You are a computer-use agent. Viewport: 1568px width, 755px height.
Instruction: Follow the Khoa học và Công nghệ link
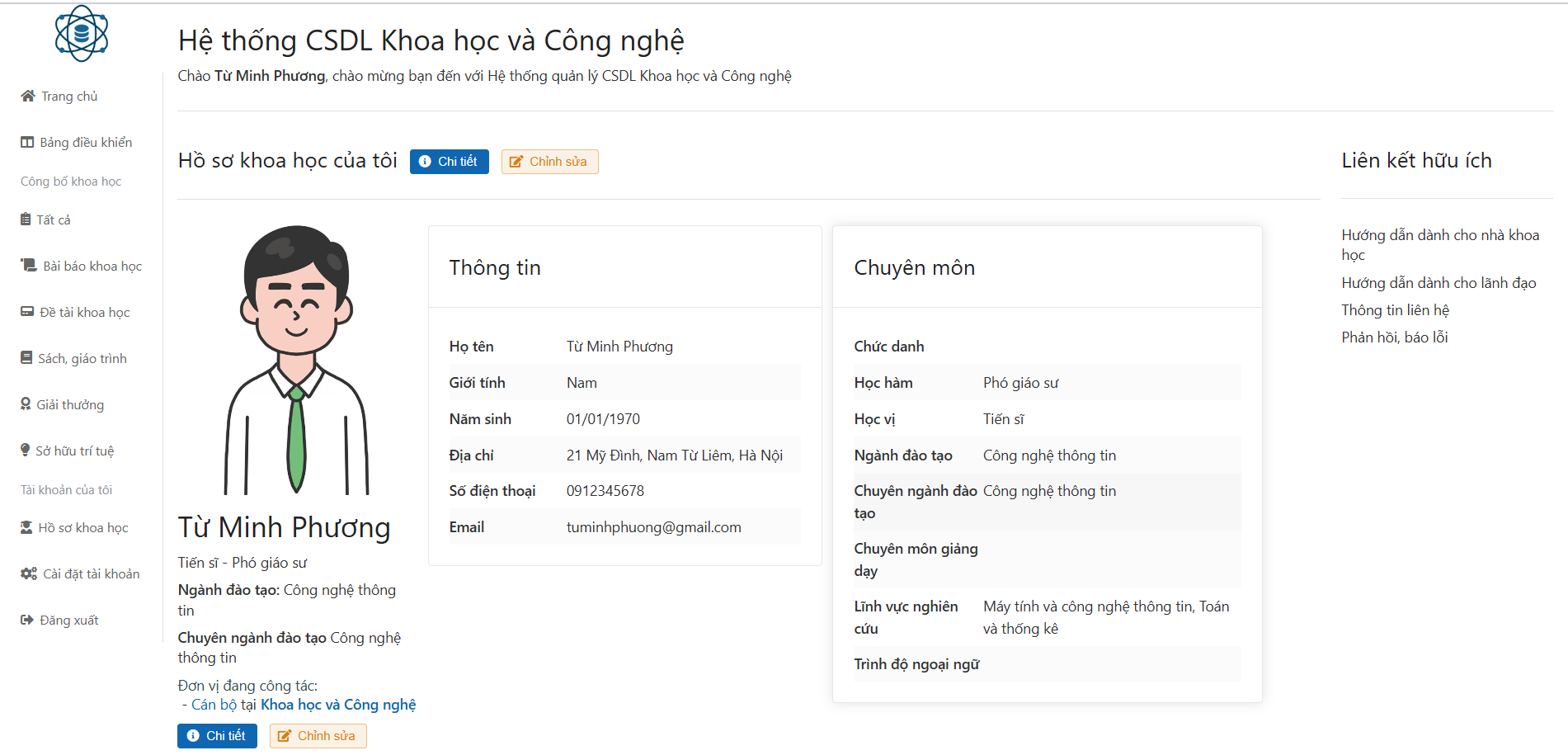point(338,704)
